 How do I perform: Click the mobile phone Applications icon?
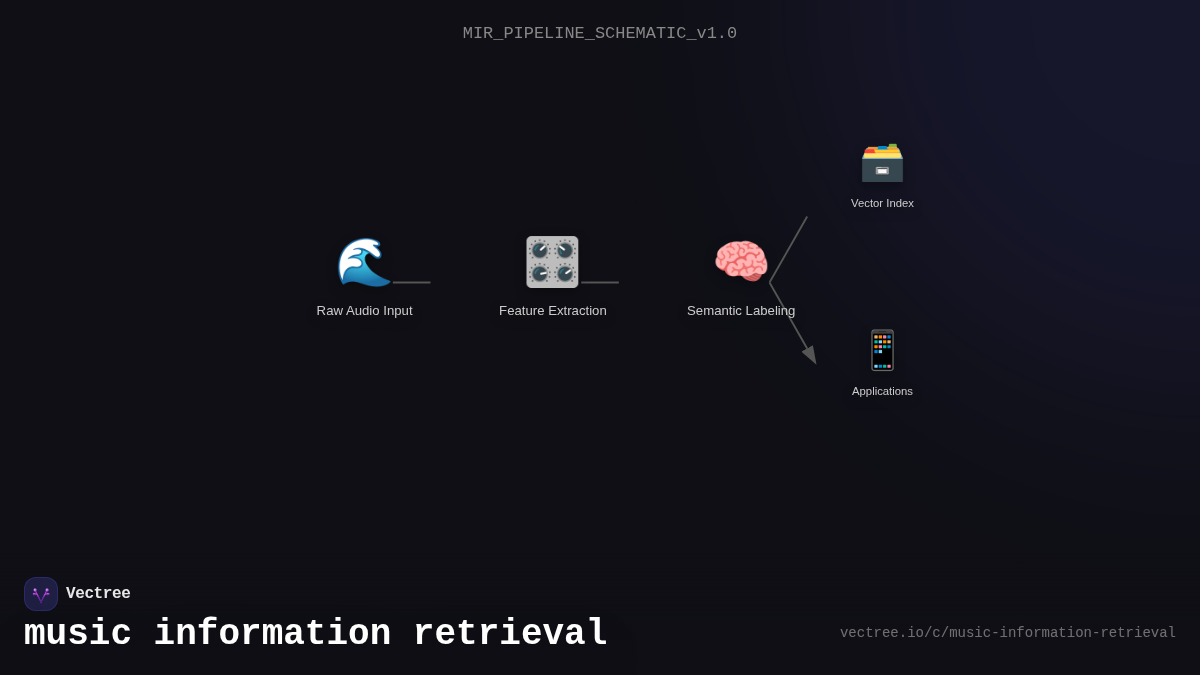click(882, 350)
